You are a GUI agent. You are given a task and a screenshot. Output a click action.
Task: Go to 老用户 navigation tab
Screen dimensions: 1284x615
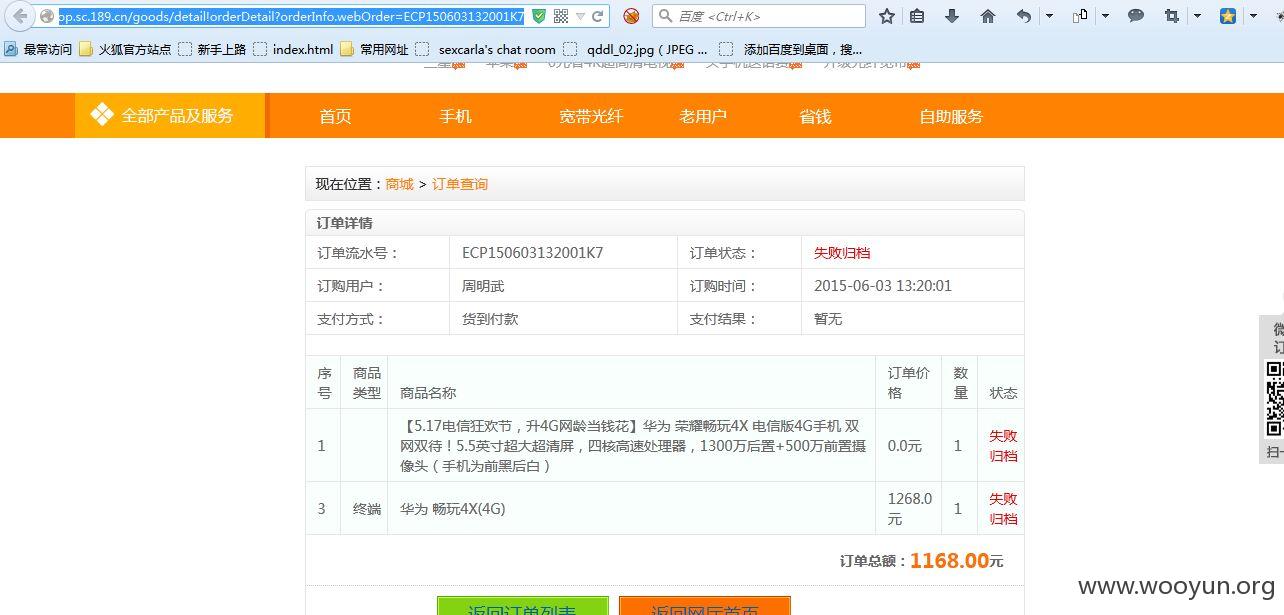[x=703, y=116]
